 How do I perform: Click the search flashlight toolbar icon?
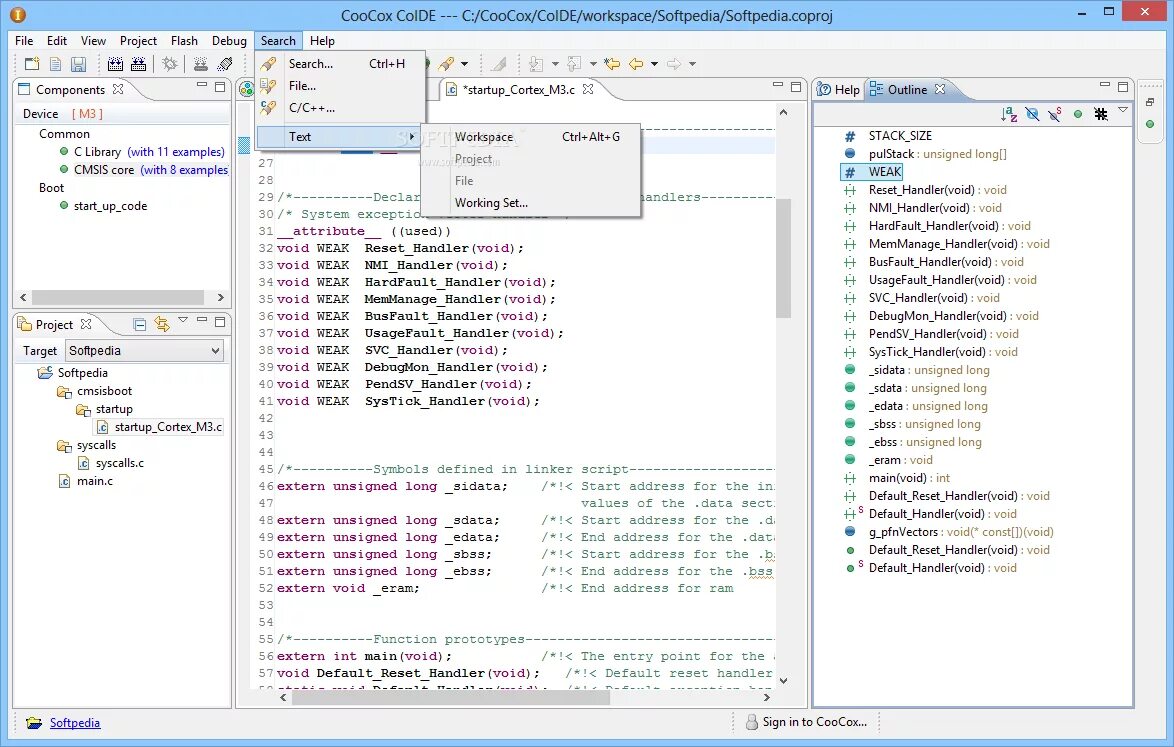click(446, 64)
